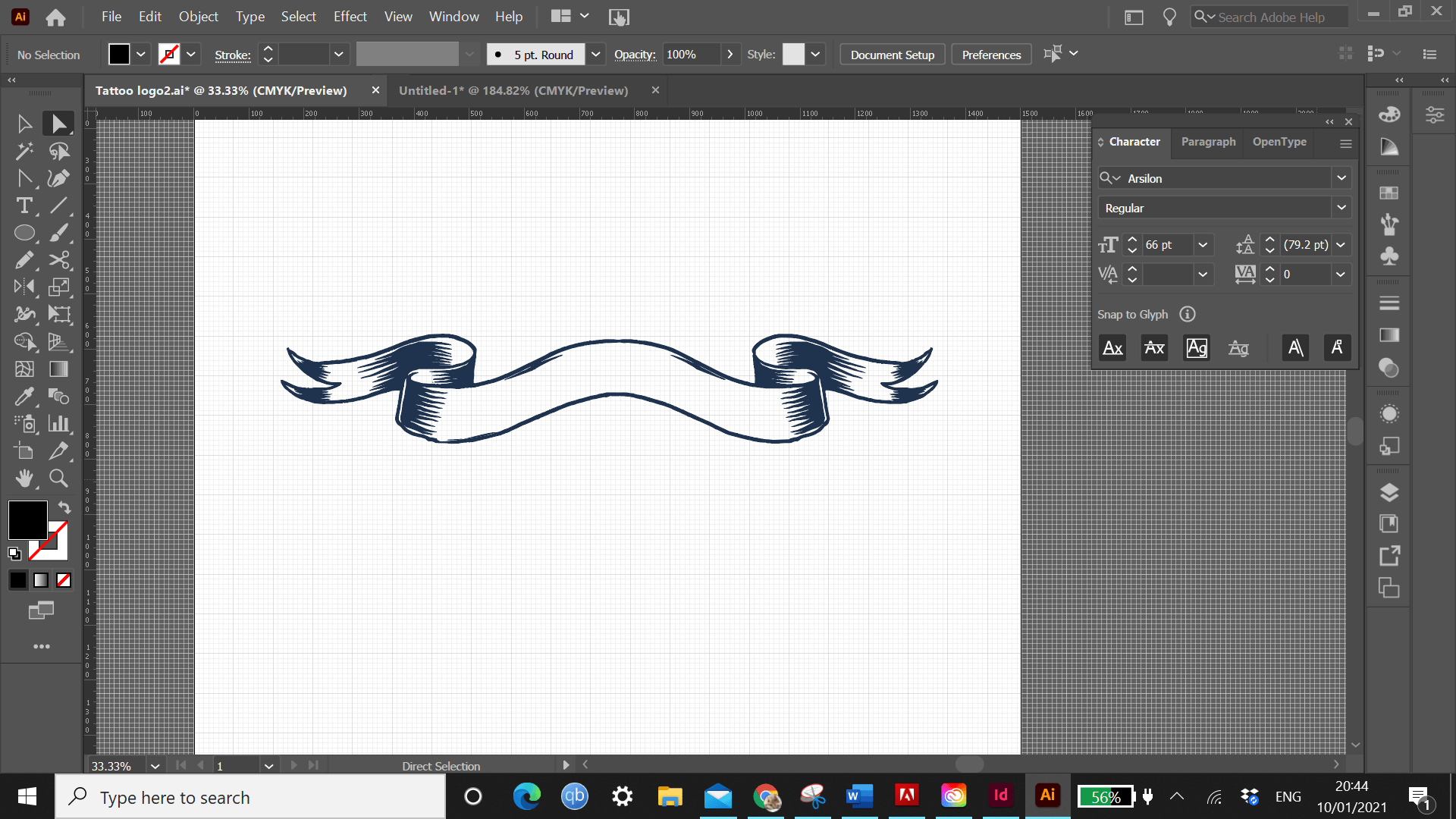Image resolution: width=1456 pixels, height=819 pixels.
Task: Toggle Snap to Glyph x-height option
Action: pos(1154,348)
